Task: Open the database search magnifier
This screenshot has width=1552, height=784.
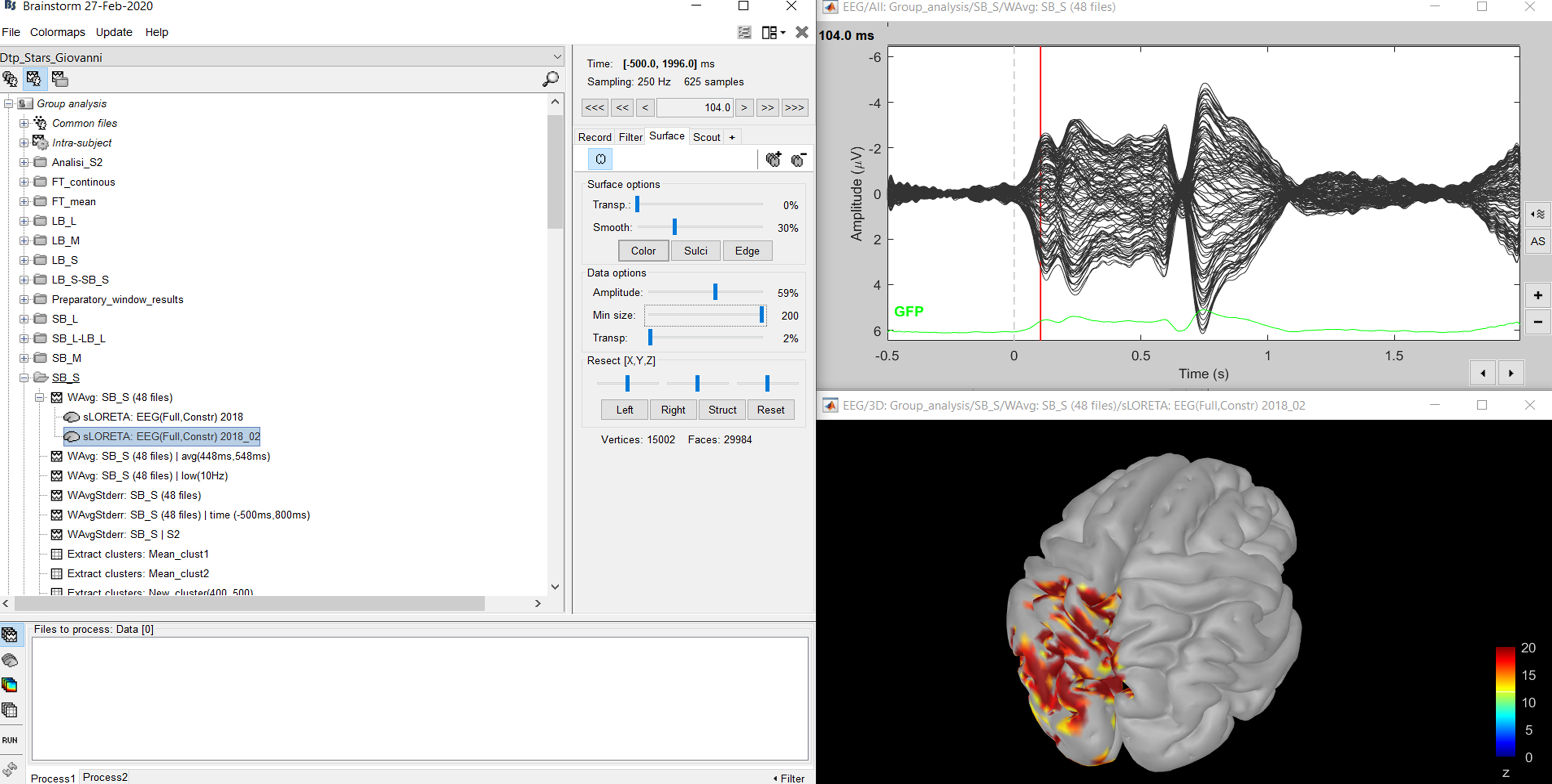Action: 550,79
